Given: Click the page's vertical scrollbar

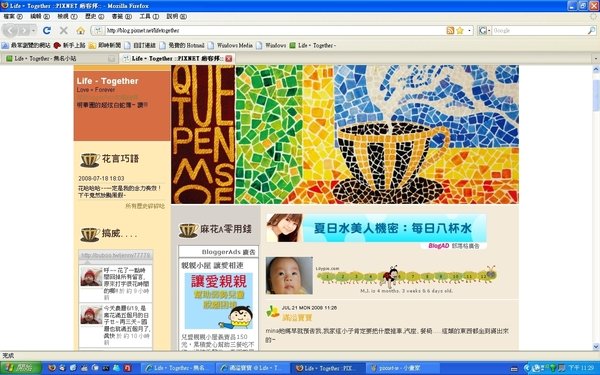Looking at the screenshot, I should pyautogui.click(x=596, y=208).
